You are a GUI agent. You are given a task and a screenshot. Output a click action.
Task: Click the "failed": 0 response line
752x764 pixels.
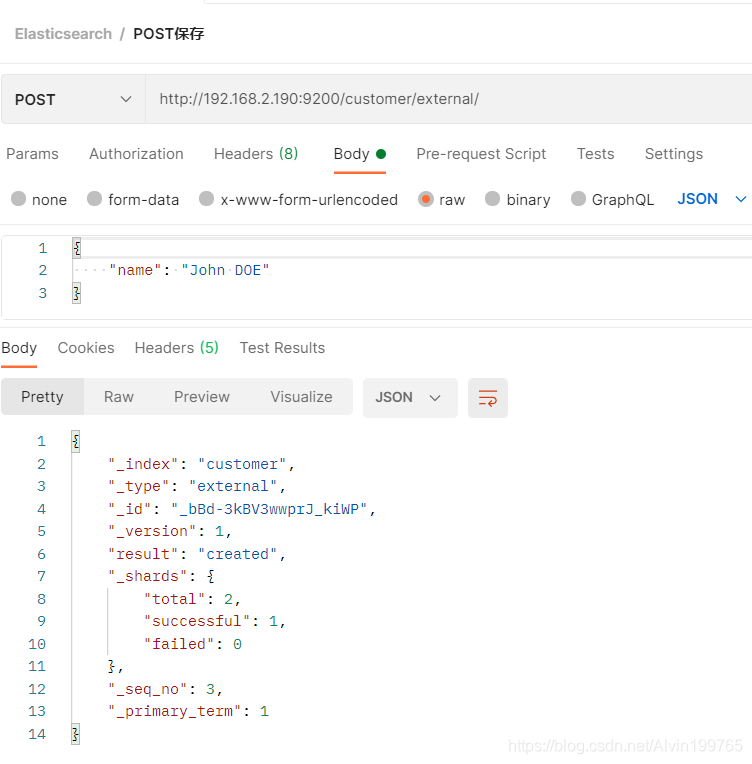(x=193, y=644)
